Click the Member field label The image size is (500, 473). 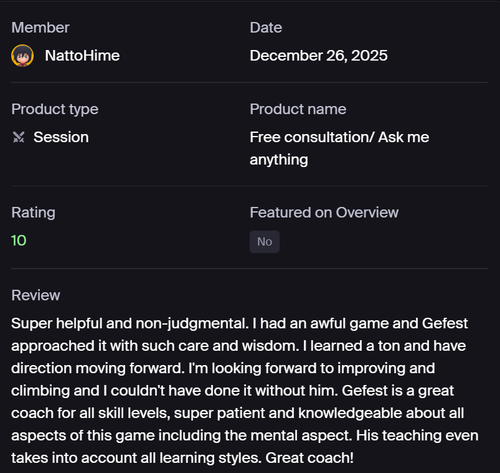[40, 28]
